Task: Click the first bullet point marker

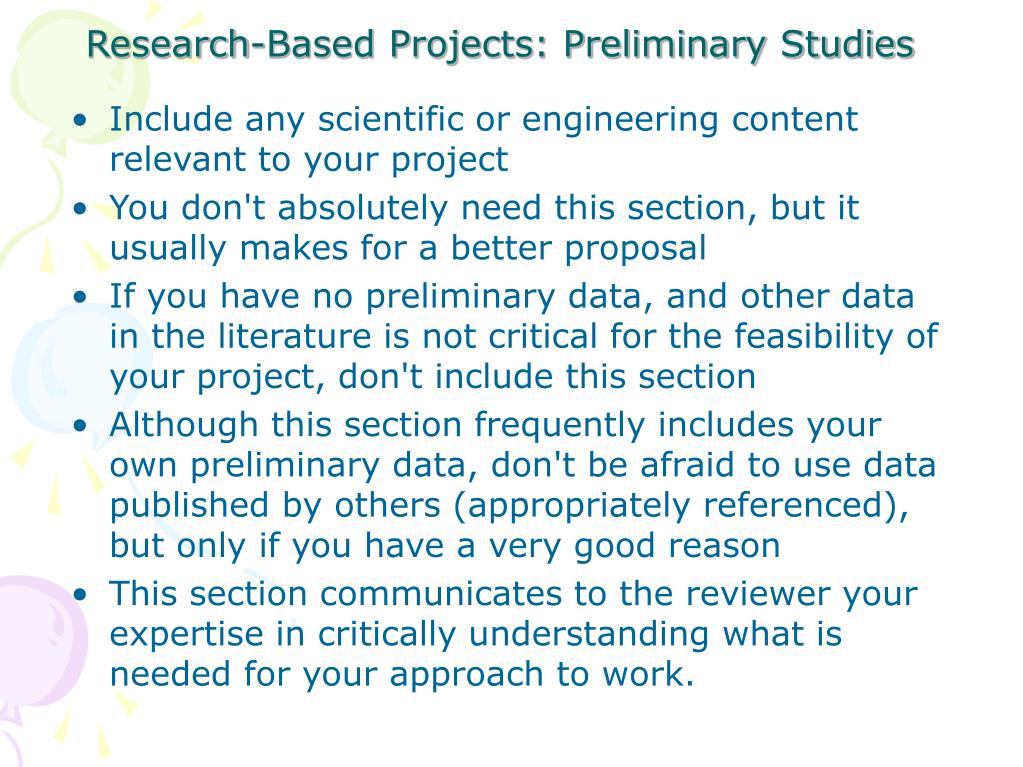Action: pyautogui.click(x=80, y=120)
